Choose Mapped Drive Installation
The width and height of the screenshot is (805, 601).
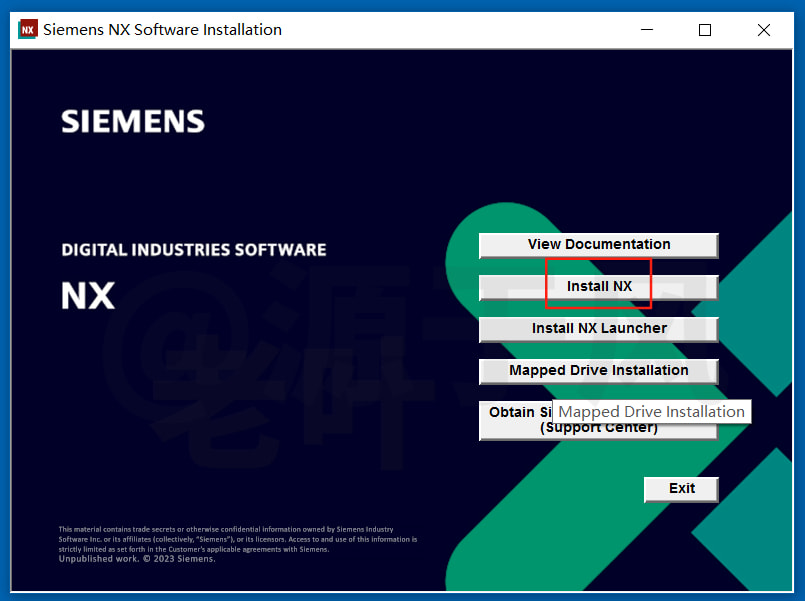[x=599, y=371]
